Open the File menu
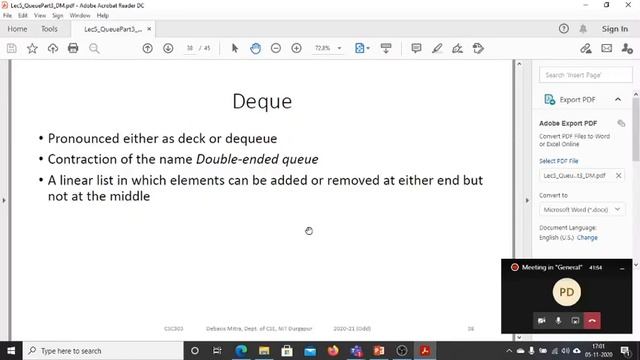Screen dimensions: 640x360 click(x=7, y=16)
